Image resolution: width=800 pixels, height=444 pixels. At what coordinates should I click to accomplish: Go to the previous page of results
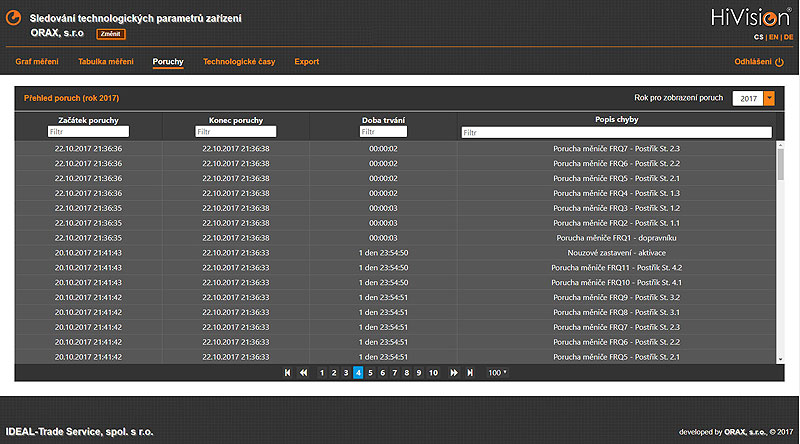pos(303,373)
